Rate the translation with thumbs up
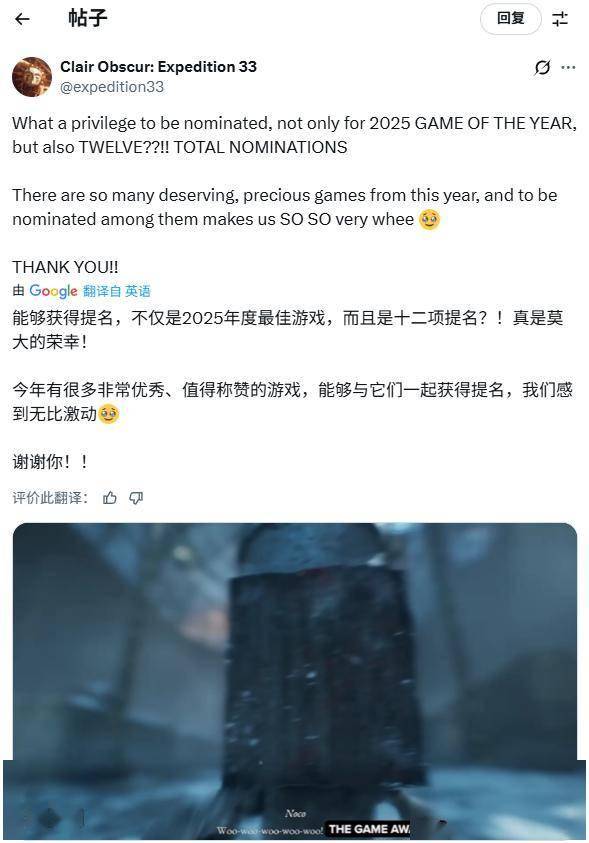Screen dimensions: 589x843 pos(110,498)
